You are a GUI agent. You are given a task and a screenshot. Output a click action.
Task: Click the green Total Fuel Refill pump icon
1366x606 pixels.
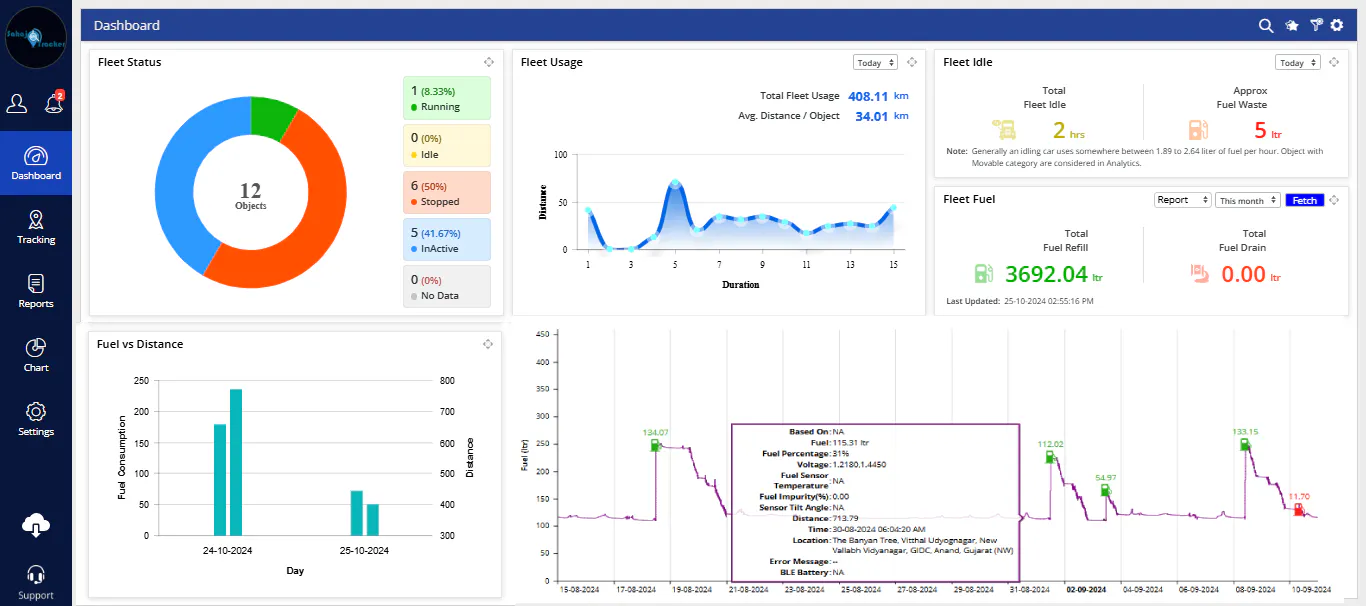984,273
